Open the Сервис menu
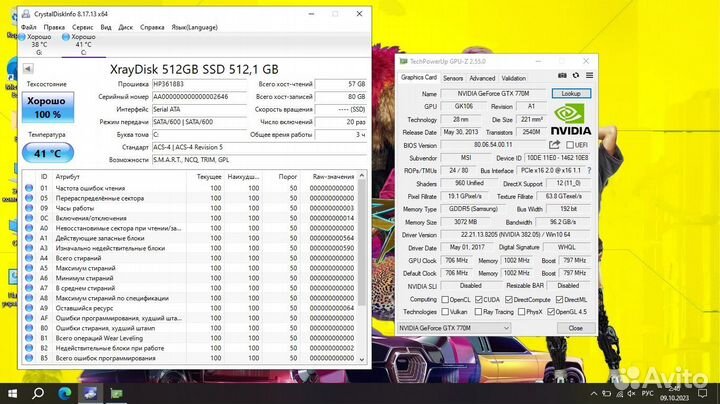 point(83,27)
